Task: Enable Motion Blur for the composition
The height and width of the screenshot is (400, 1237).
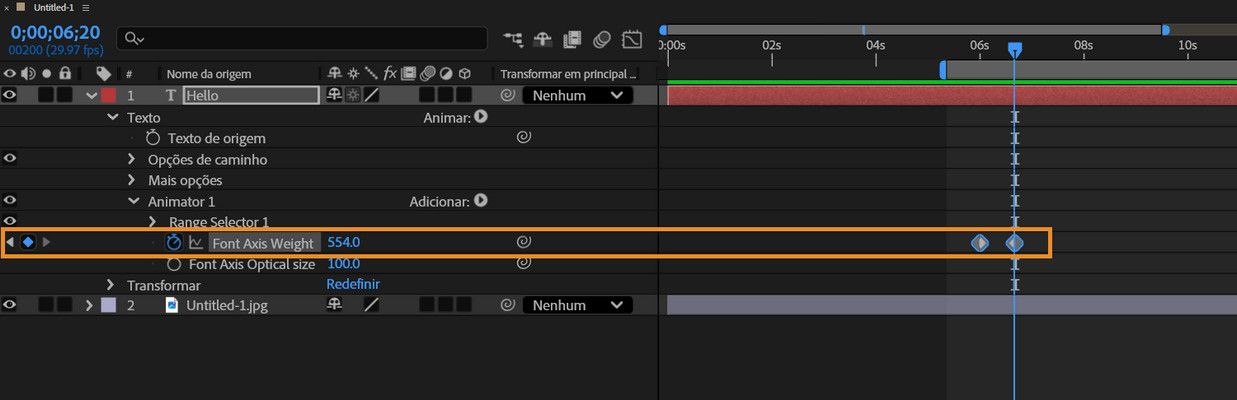Action: coord(602,40)
